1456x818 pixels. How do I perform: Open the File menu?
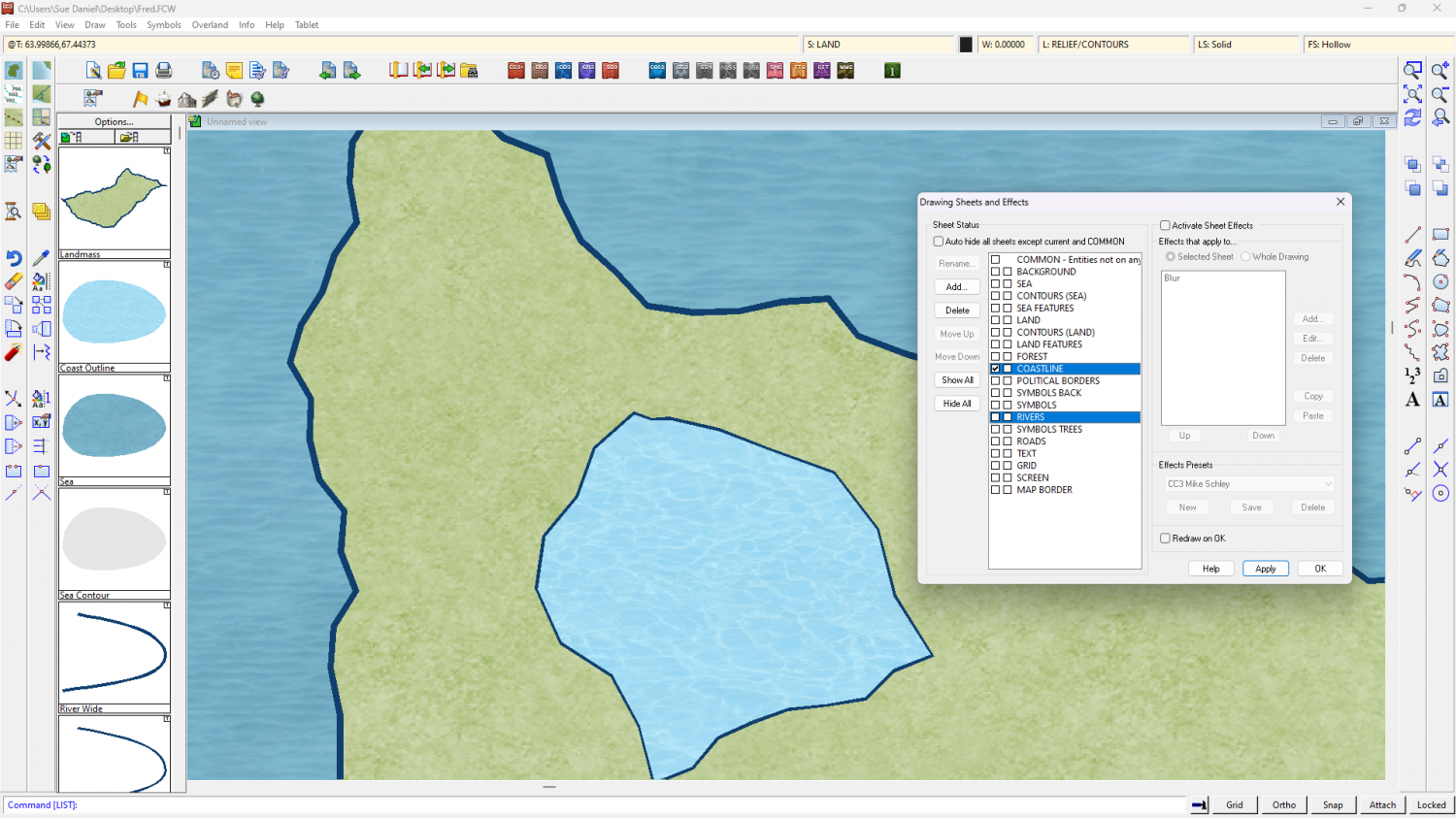coord(13,25)
